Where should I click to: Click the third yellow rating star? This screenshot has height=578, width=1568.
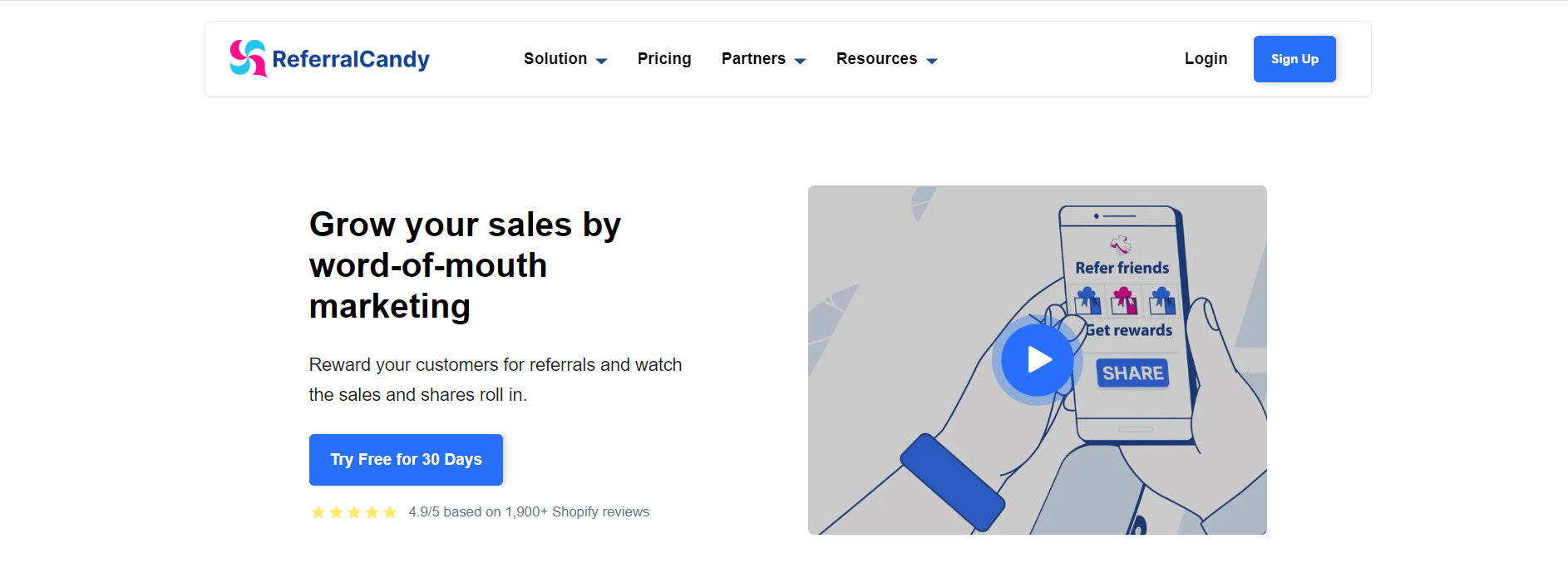(x=354, y=512)
